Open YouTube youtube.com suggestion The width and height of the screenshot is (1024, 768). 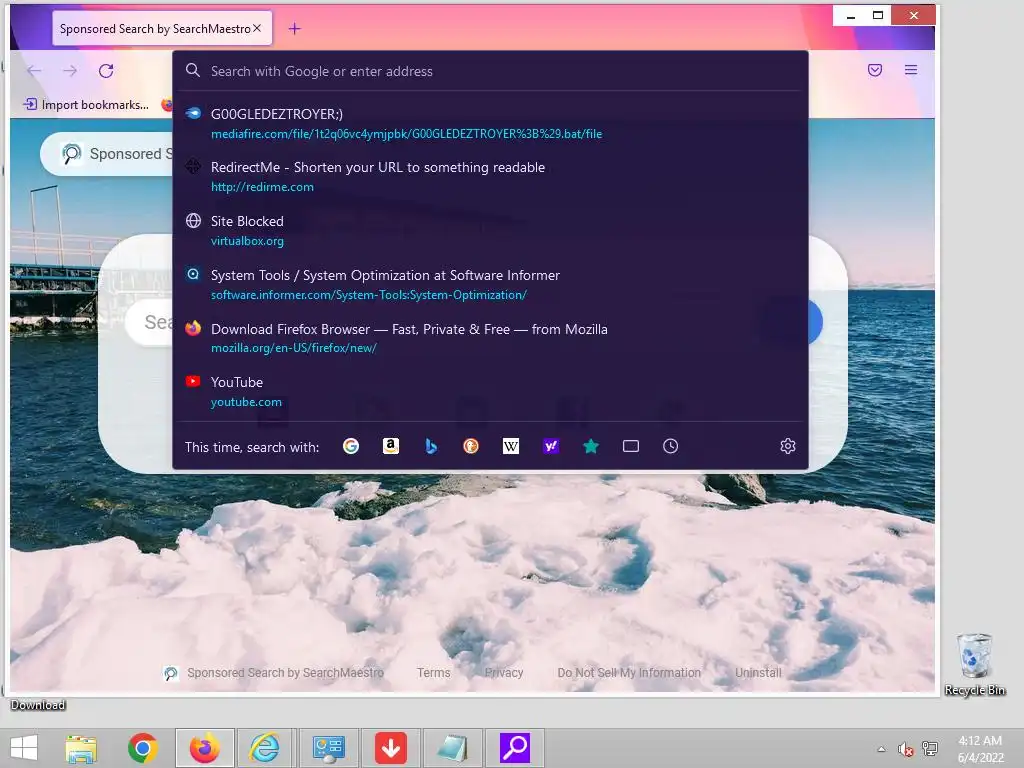[490, 392]
